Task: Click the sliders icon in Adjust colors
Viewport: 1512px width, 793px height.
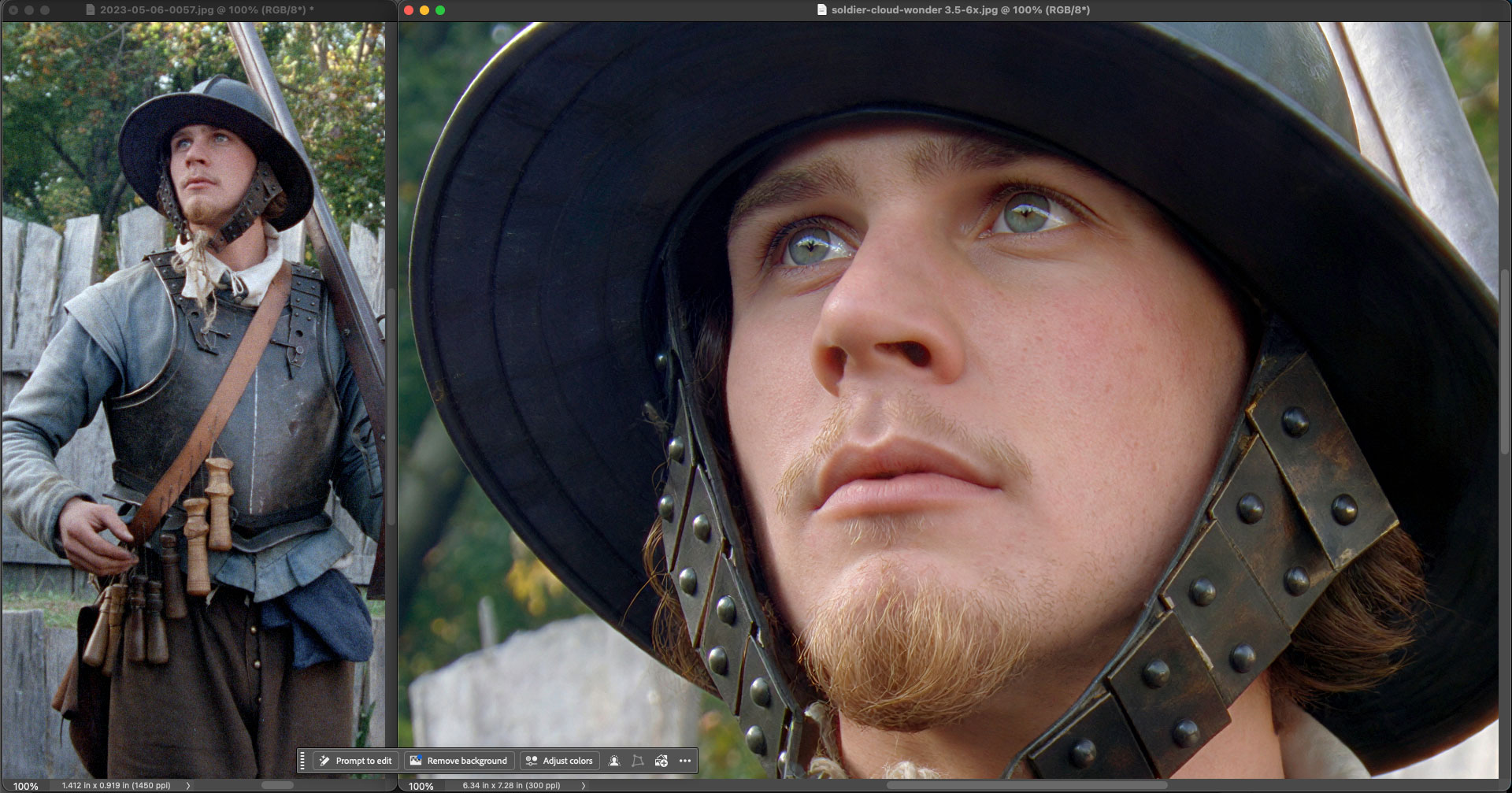Action: point(532,761)
